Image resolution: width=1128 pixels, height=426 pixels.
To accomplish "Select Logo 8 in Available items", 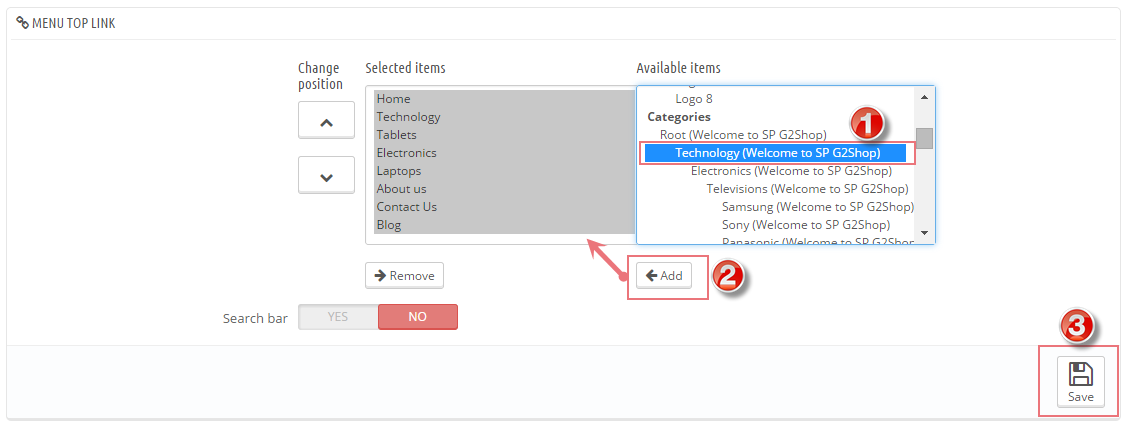I will (x=693, y=99).
